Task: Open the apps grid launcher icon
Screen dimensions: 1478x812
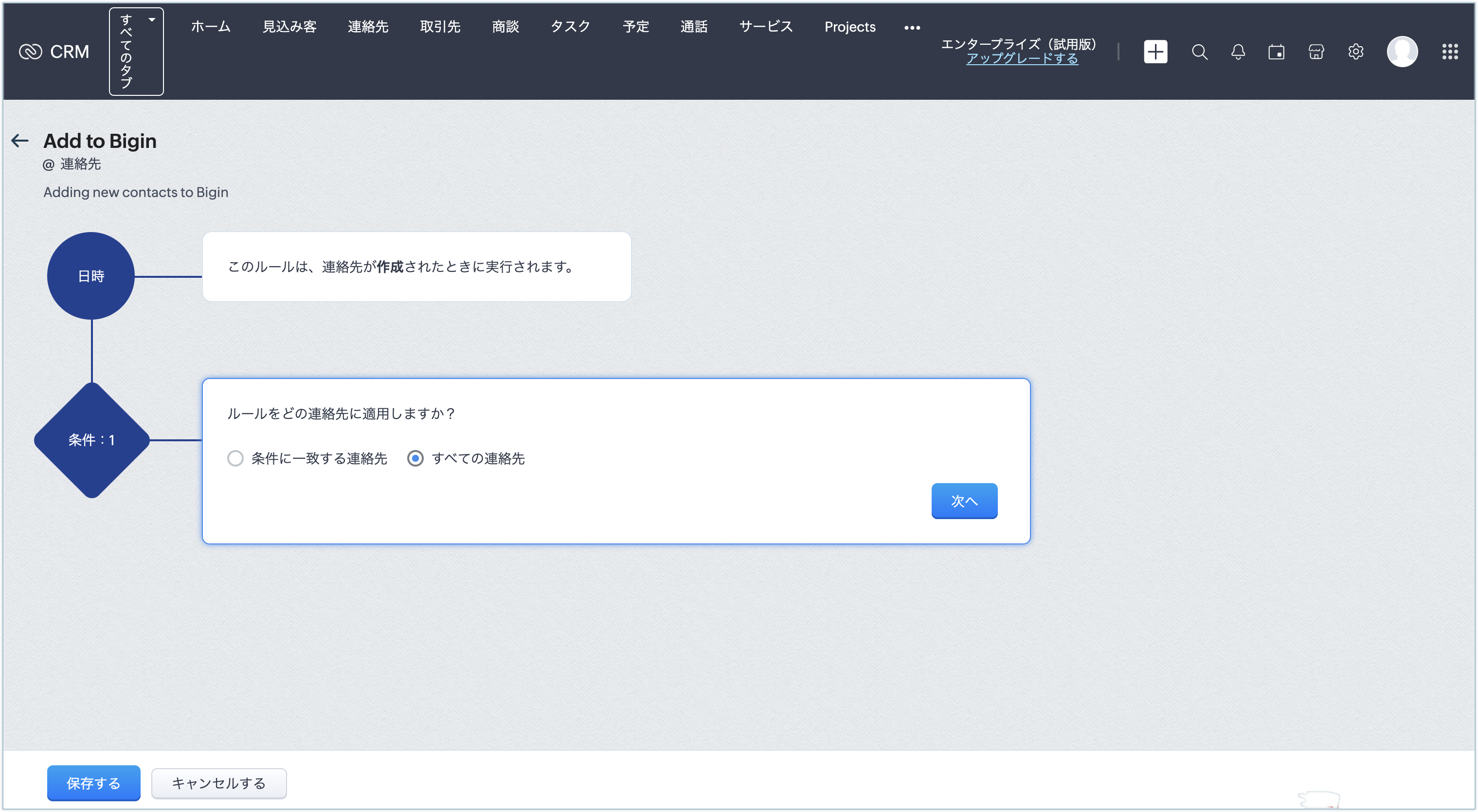Action: (x=1449, y=52)
